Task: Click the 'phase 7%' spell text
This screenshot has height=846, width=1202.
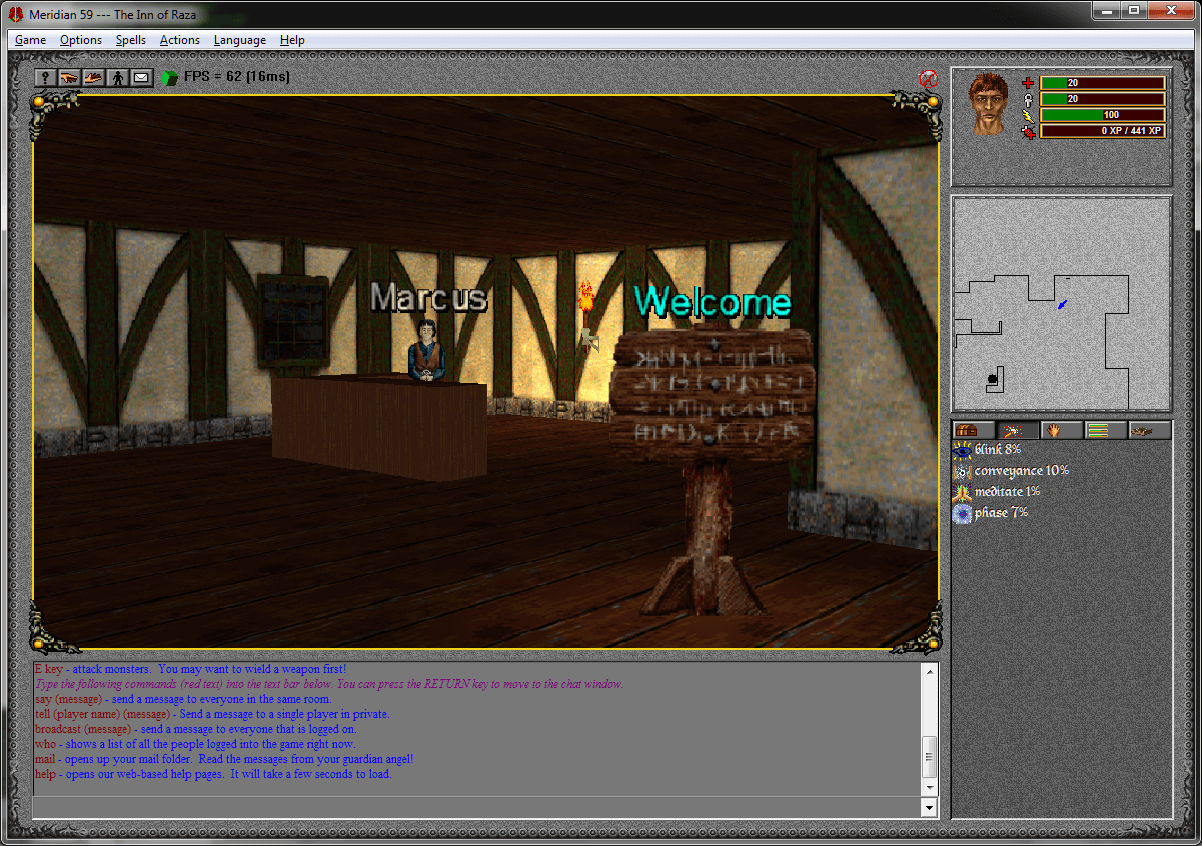Action: (1001, 513)
